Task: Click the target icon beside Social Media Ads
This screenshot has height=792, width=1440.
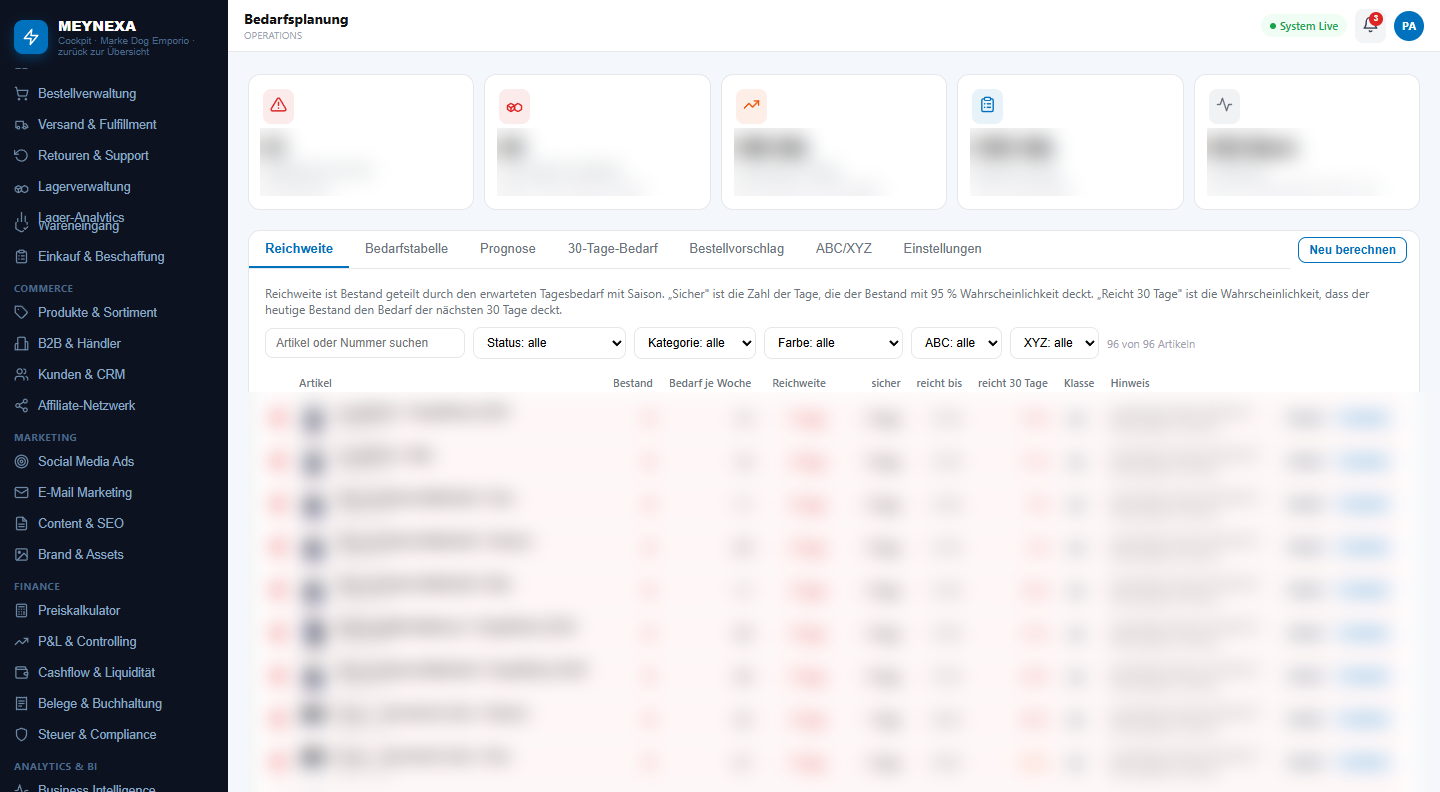Action: tap(21, 462)
